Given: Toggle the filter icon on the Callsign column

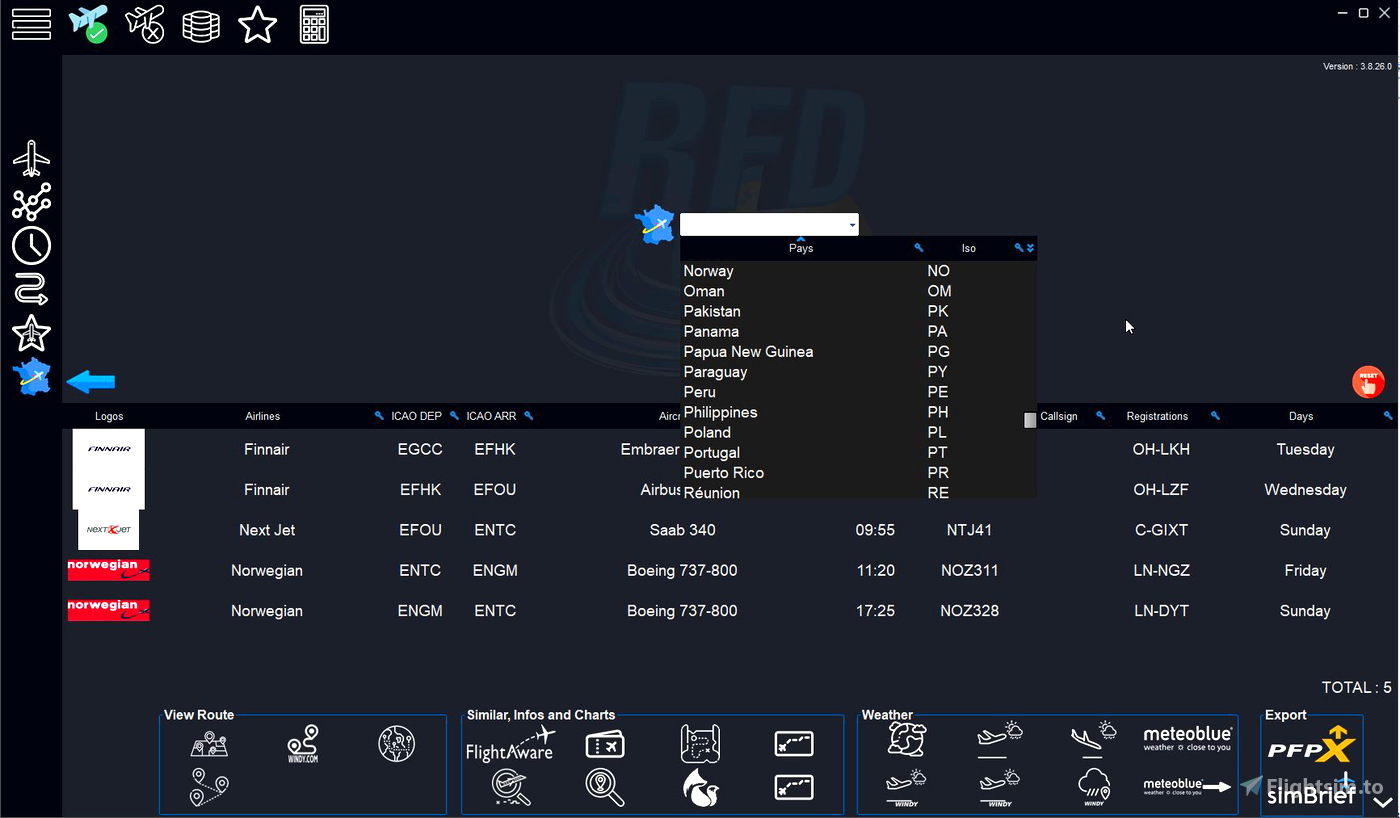Looking at the screenshot, I should click(1100, 415).
